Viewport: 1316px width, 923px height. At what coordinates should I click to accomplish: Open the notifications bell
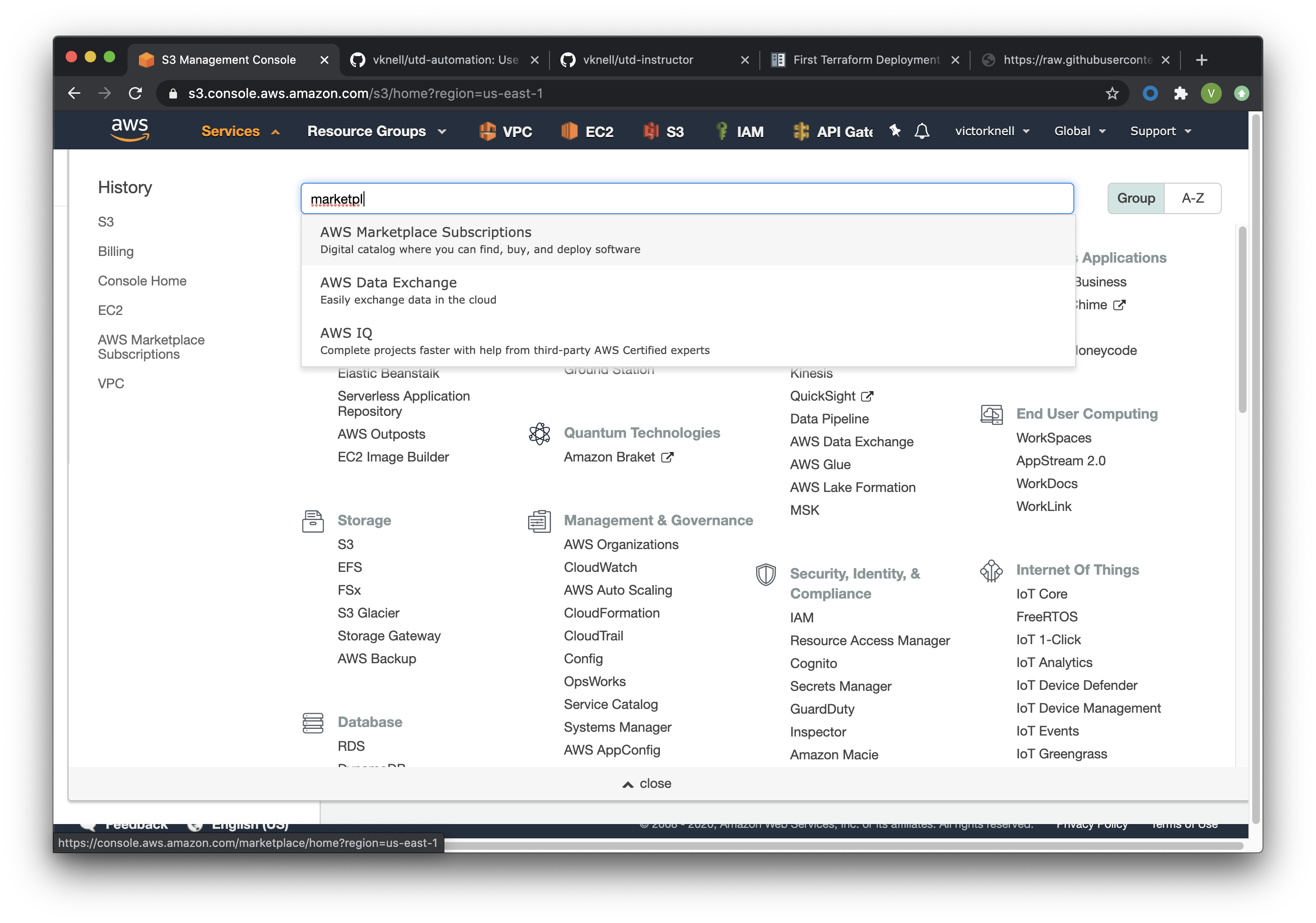pyautogui.click(x=921, y=131)
